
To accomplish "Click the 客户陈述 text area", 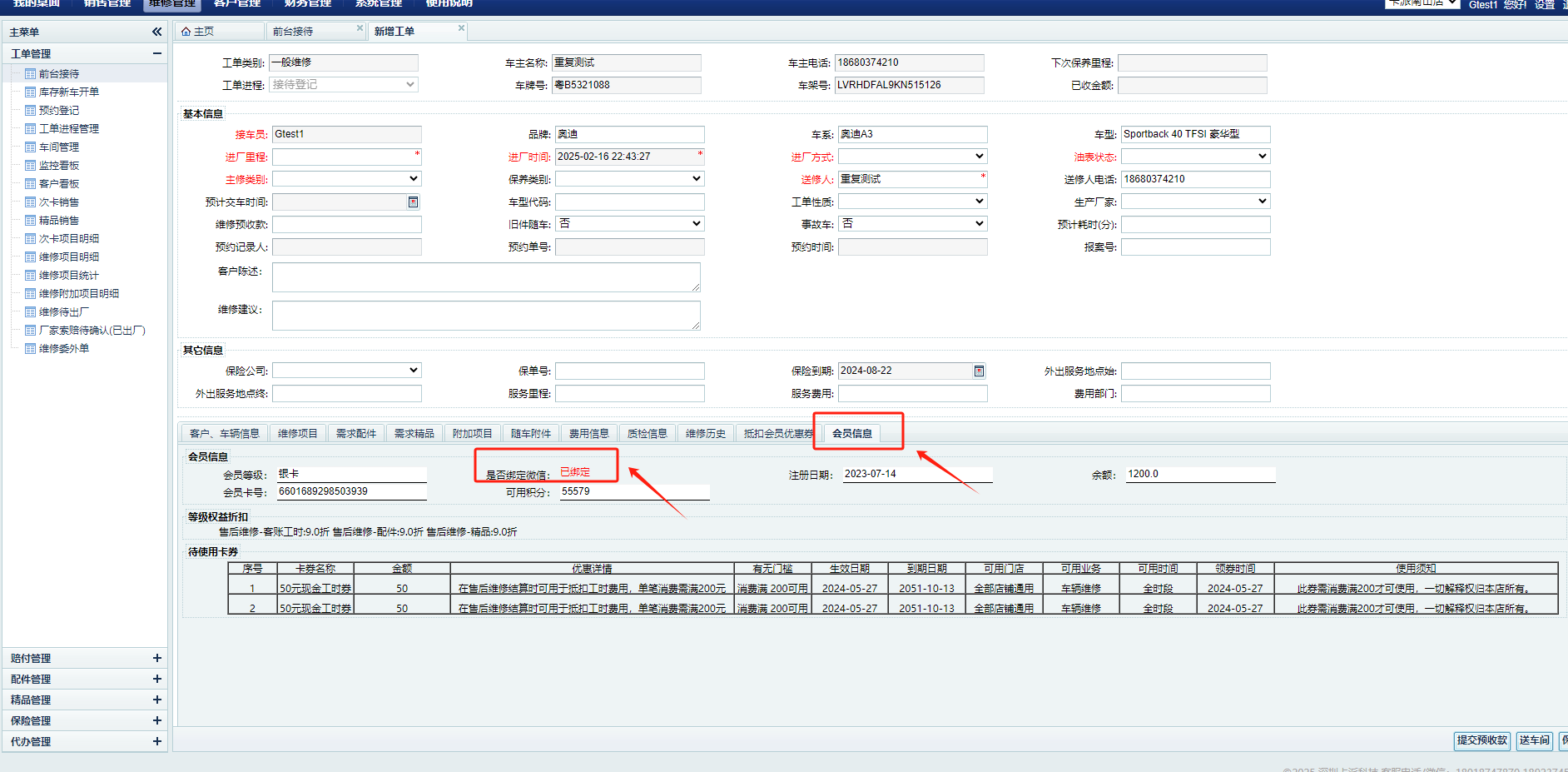I will 485,277.
